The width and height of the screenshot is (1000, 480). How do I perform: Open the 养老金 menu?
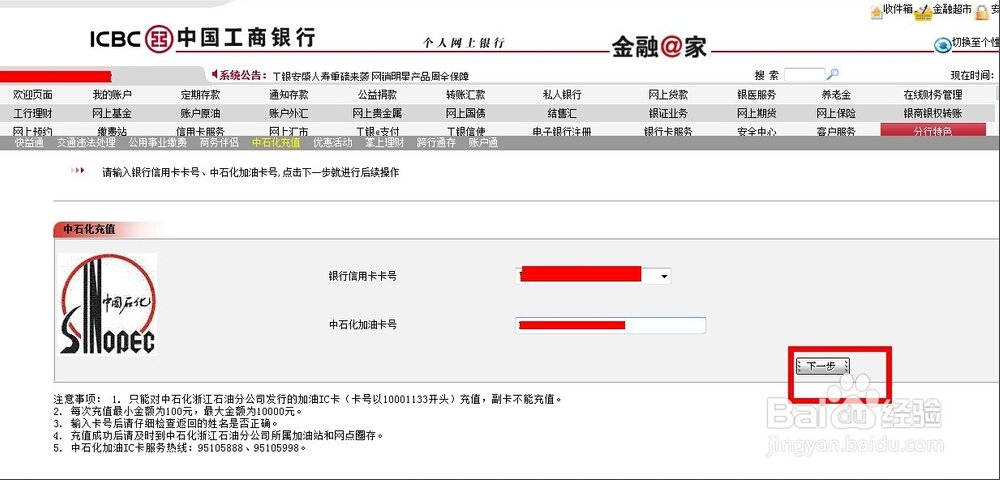pos(836,95)
